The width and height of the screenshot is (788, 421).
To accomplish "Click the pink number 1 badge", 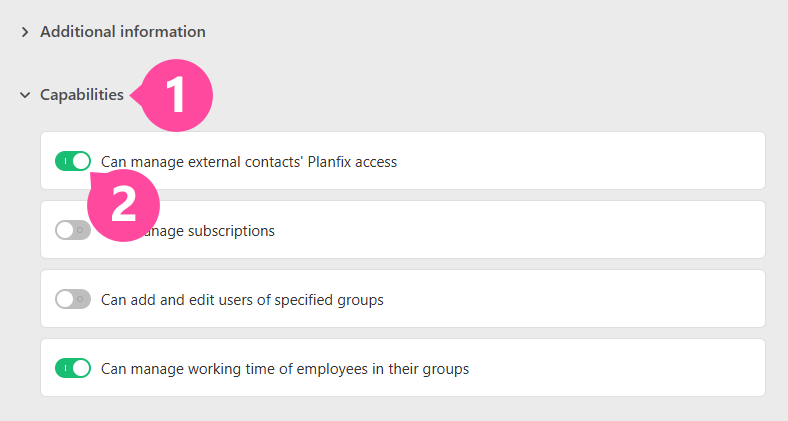I will coord(175,96).
